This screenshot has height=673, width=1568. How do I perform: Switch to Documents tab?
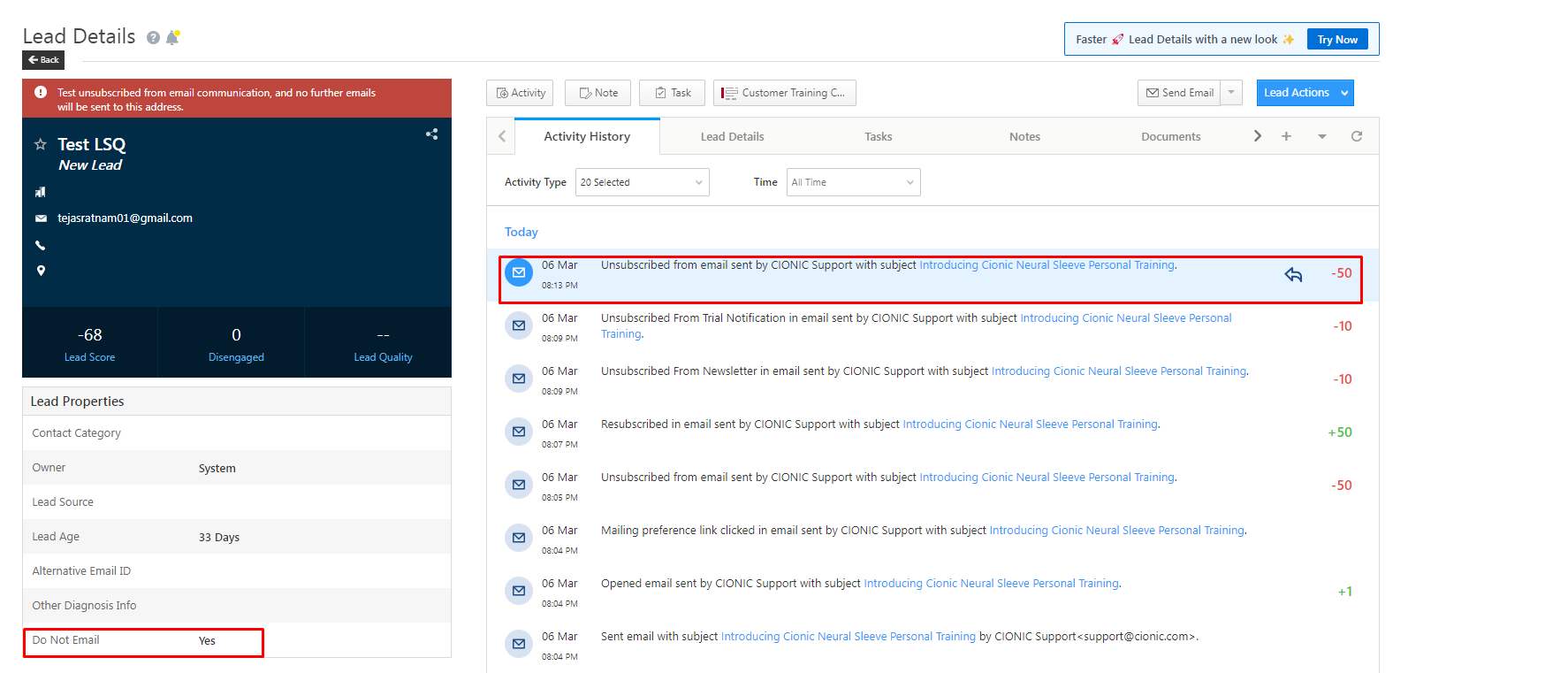1170,136
